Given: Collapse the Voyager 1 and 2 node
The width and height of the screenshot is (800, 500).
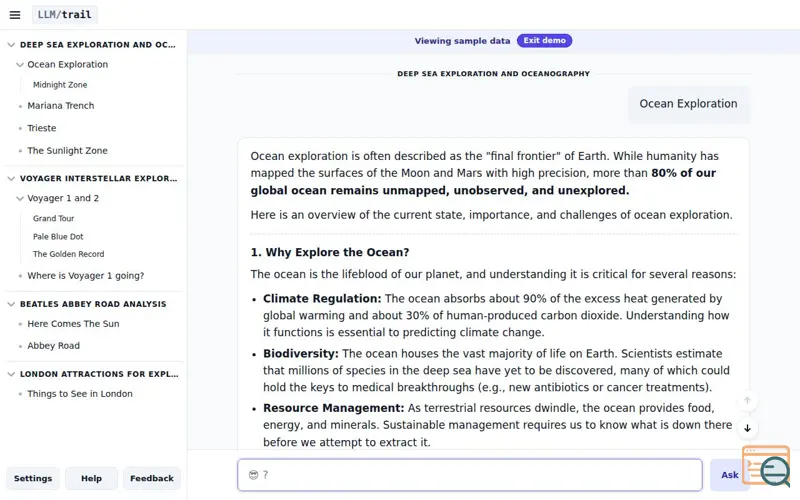Looking at the screenshot, I should point(20,198).
